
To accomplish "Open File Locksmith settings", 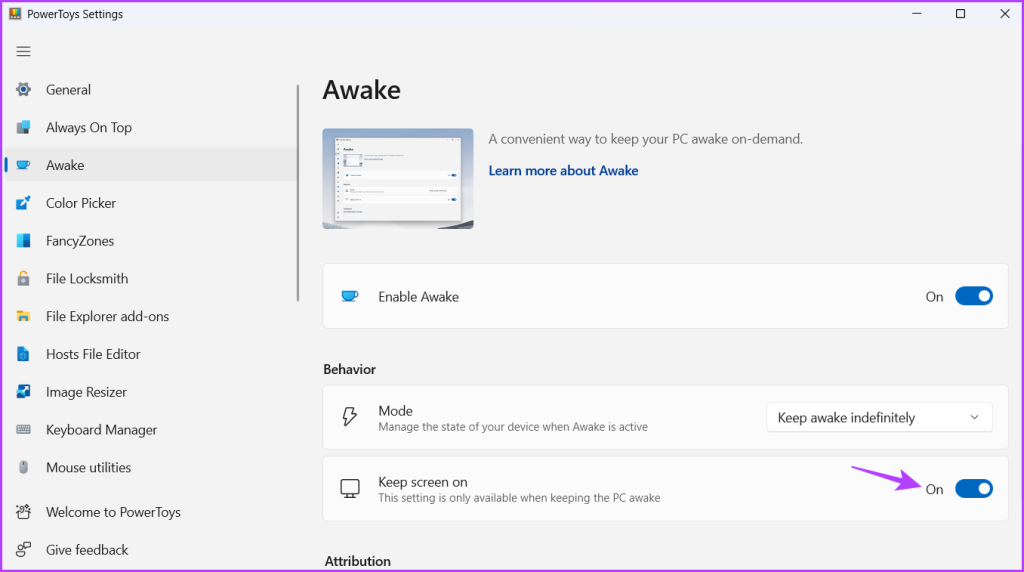I will 150,279.
